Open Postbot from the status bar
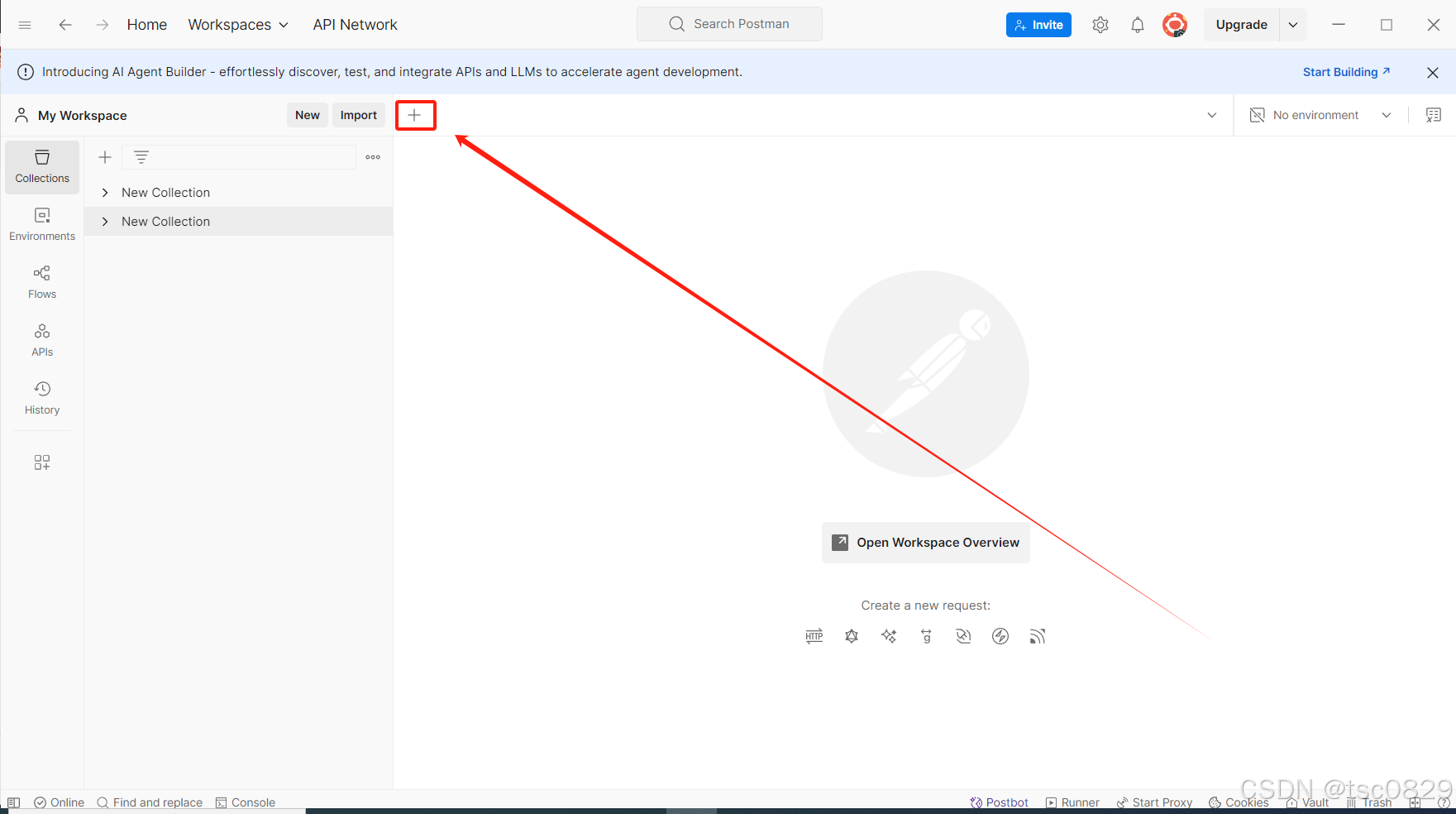The width and height of the screenshot is (1456, 814). (x=999, y=802)
